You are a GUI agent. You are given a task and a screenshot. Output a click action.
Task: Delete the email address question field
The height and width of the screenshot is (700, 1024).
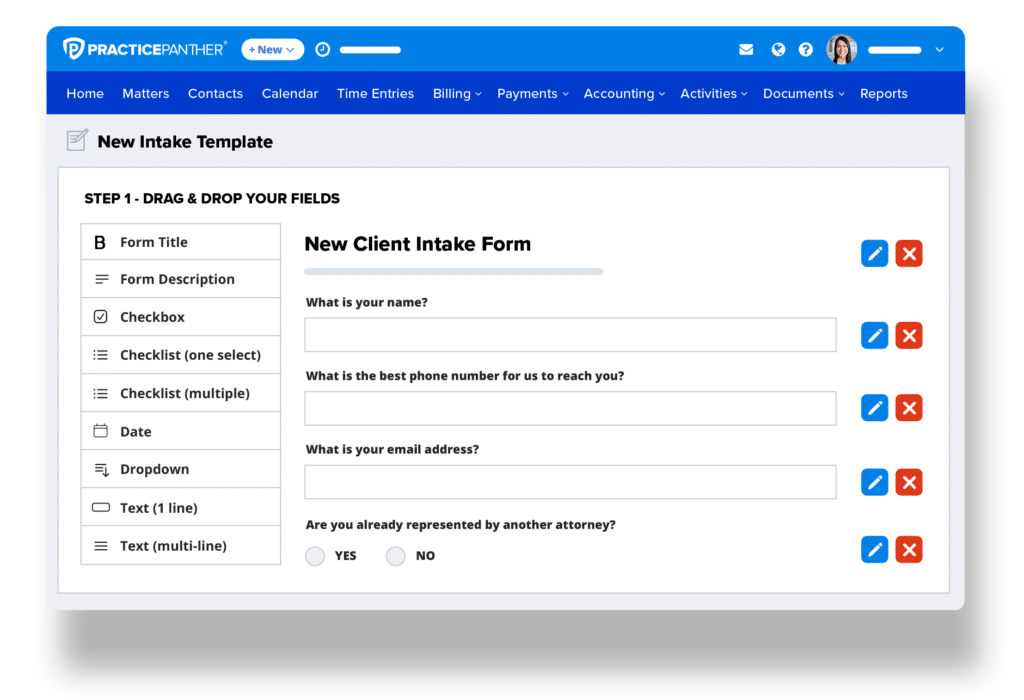(x=908, y=483)
